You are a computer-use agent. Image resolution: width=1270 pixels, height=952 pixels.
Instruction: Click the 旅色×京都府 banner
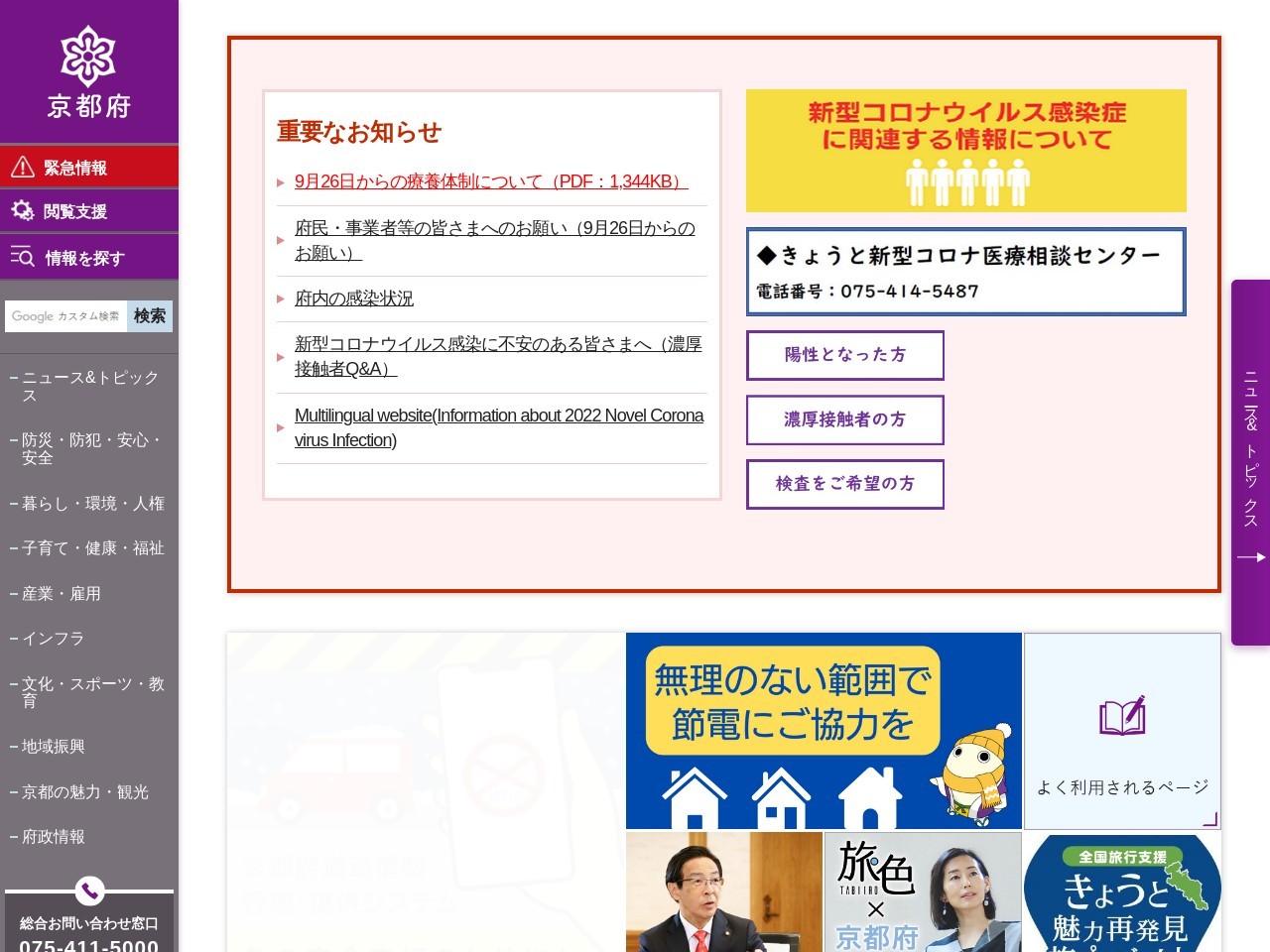pyautogui.click(x=923, y=892)
